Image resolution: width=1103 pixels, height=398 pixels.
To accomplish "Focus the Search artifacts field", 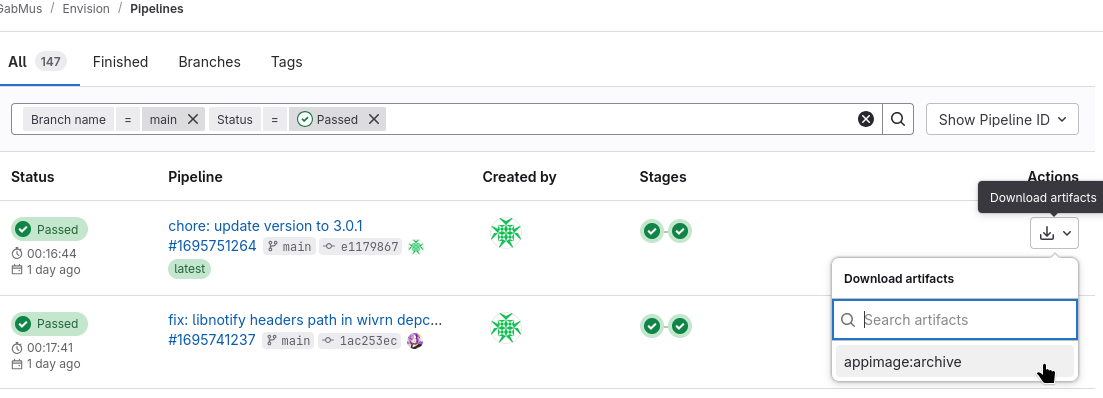I will 955,320.
